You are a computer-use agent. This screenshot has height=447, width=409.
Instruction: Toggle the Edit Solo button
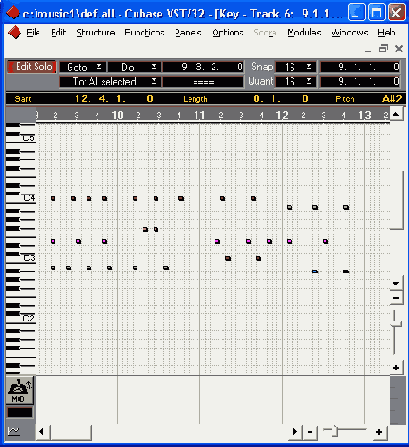pyautogui.click(x=32, y=67)
